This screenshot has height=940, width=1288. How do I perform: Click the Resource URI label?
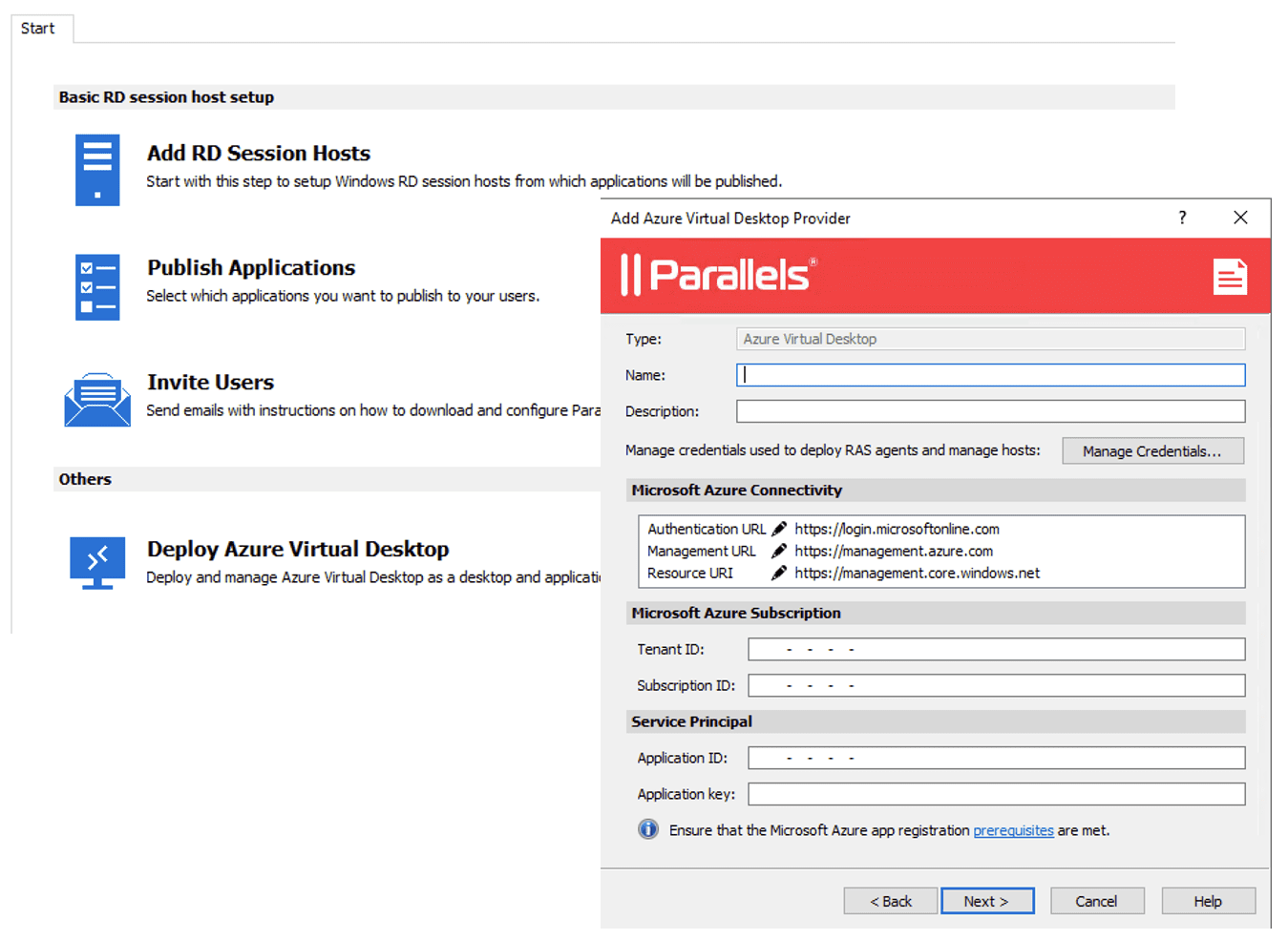pos(690,573)
